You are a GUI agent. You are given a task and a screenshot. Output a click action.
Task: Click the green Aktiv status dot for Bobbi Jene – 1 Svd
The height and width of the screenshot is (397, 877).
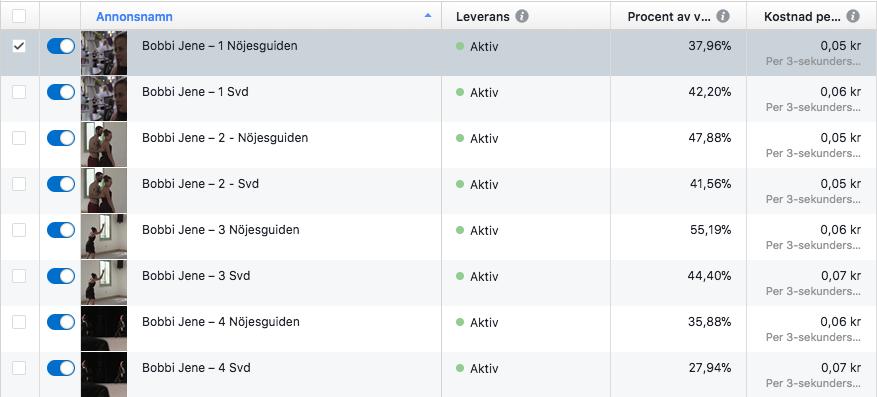[460, 92]
